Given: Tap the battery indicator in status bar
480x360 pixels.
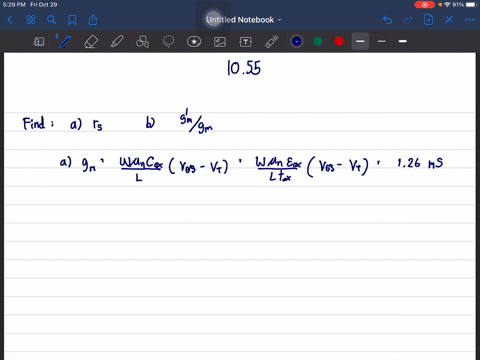Looking at the screenshot, I should (471, 5).
